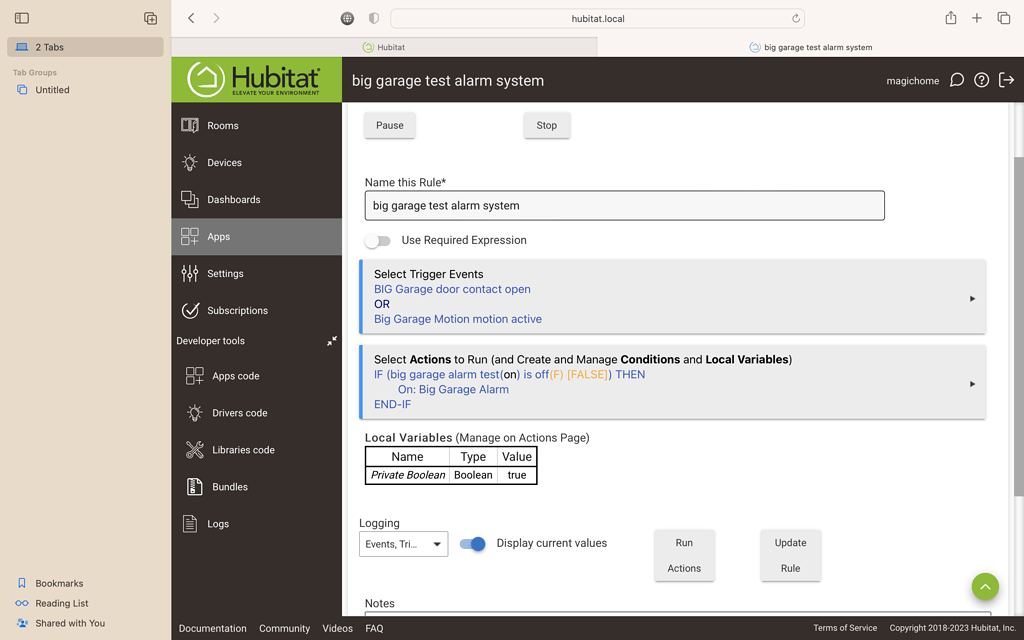Screen dimensions: 1024x640
Task: Open Libraries code tools icon
Action: tap(195, 450)
